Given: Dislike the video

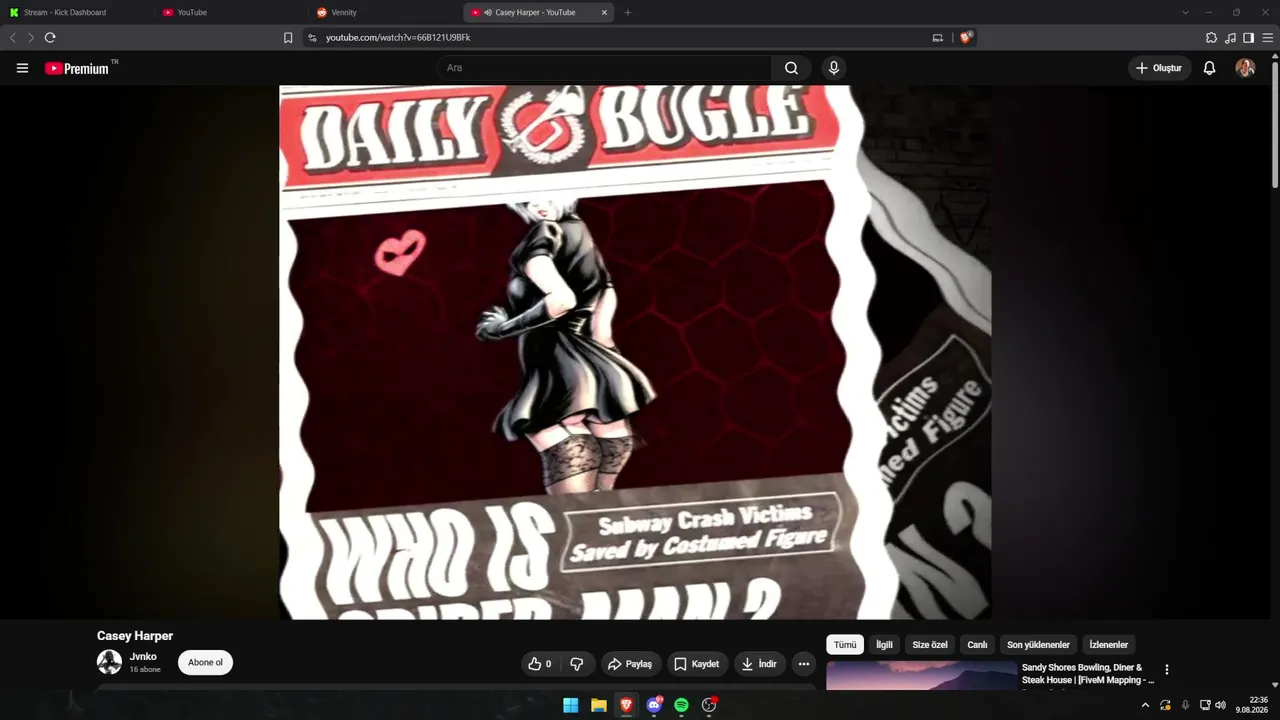Looking at the screenshot, I should click(577, 664).
